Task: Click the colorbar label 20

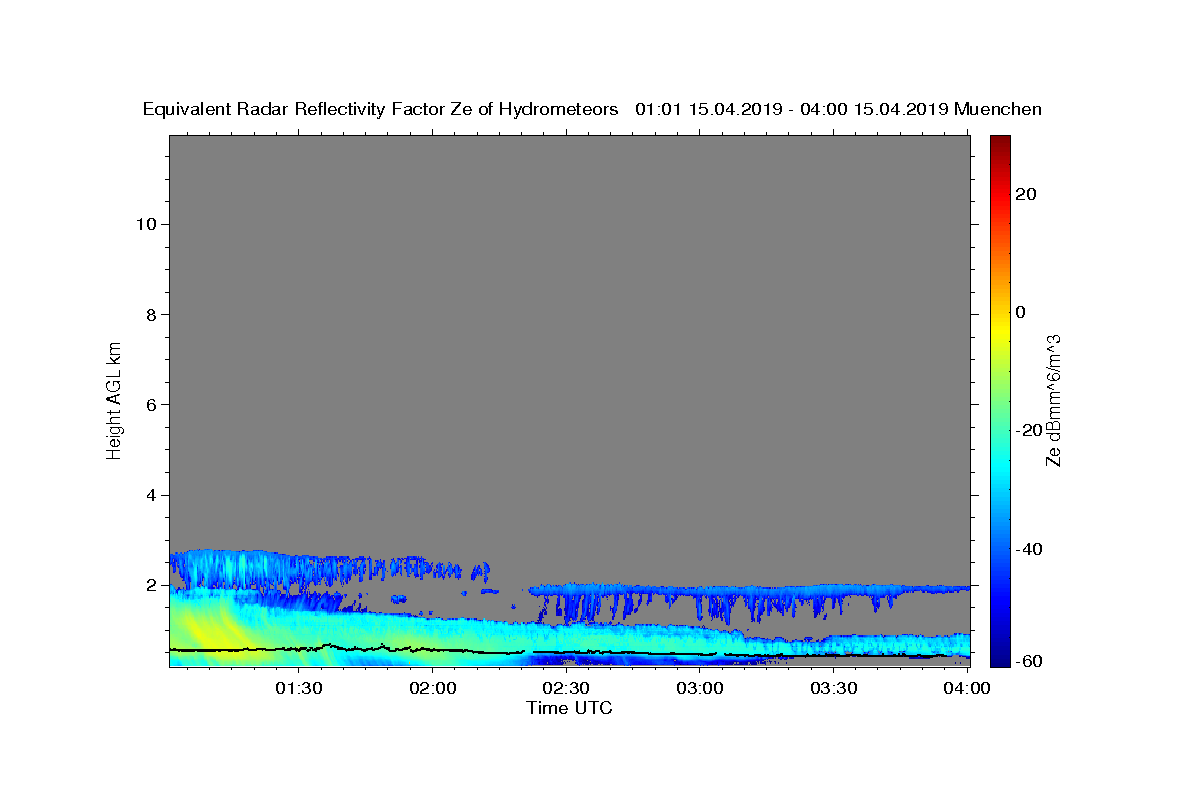Action: pyautogui.click(x=1026, y=194)
